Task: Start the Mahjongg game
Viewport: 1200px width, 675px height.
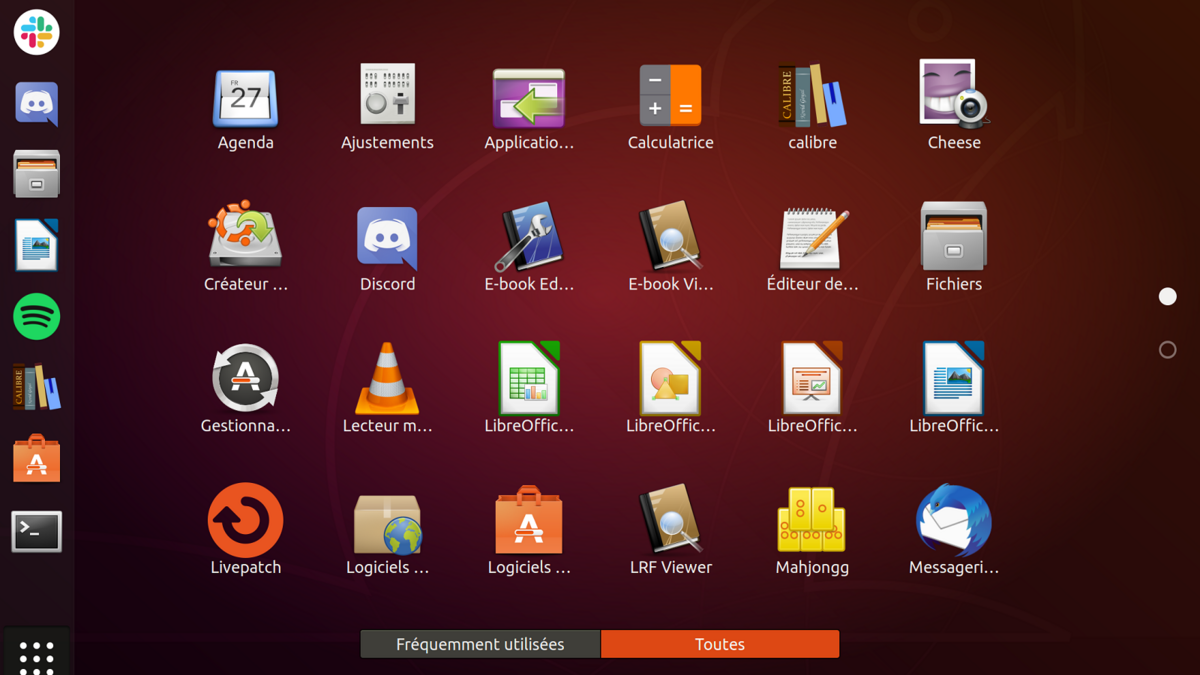Action: [x=812, y=520]
